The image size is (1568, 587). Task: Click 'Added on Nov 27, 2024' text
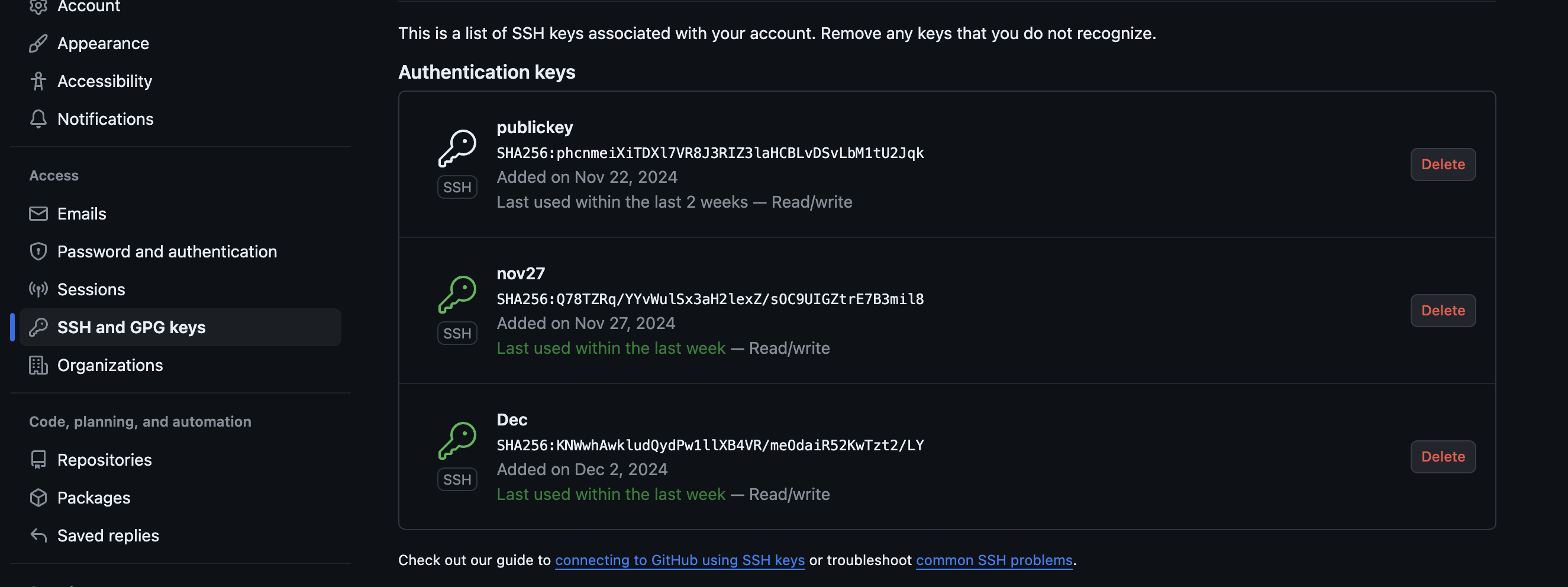click(586, 323)
